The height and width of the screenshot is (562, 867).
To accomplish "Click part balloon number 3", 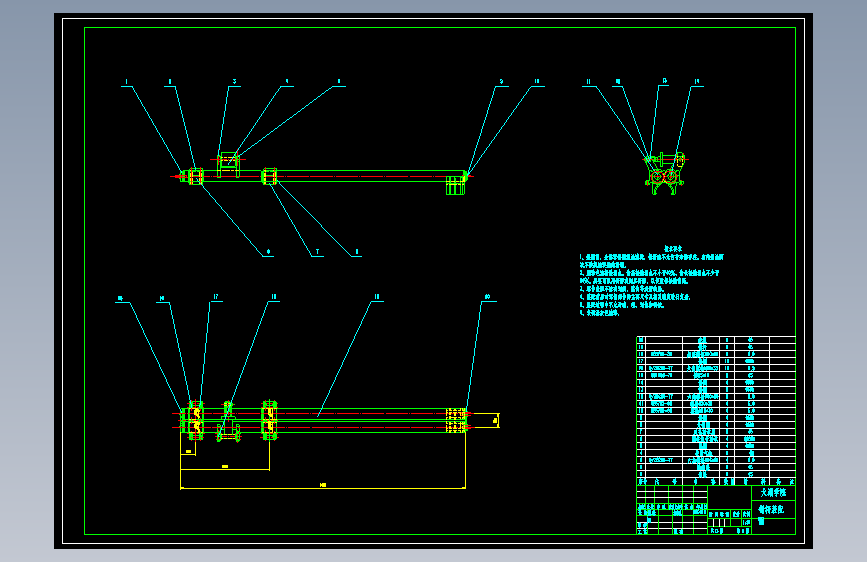I will tap(234, 81).
